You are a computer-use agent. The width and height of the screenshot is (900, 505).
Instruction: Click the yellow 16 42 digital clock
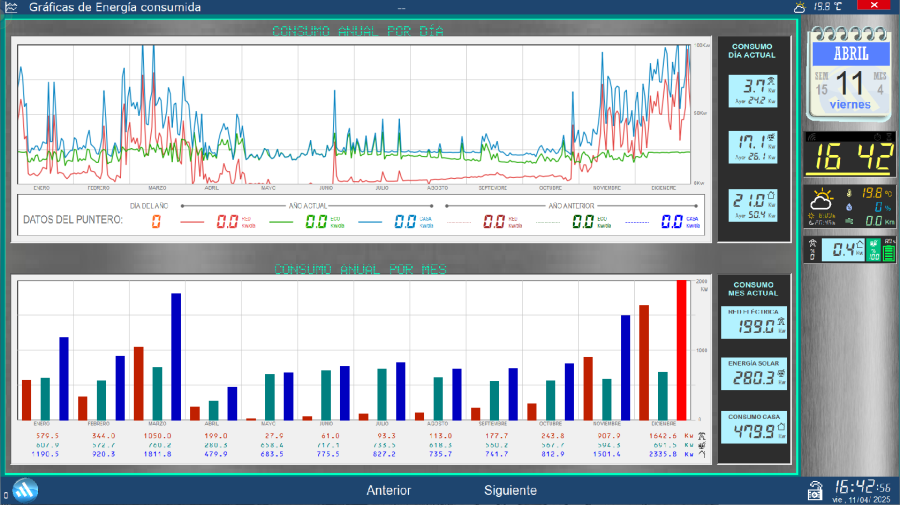[850, 157]
